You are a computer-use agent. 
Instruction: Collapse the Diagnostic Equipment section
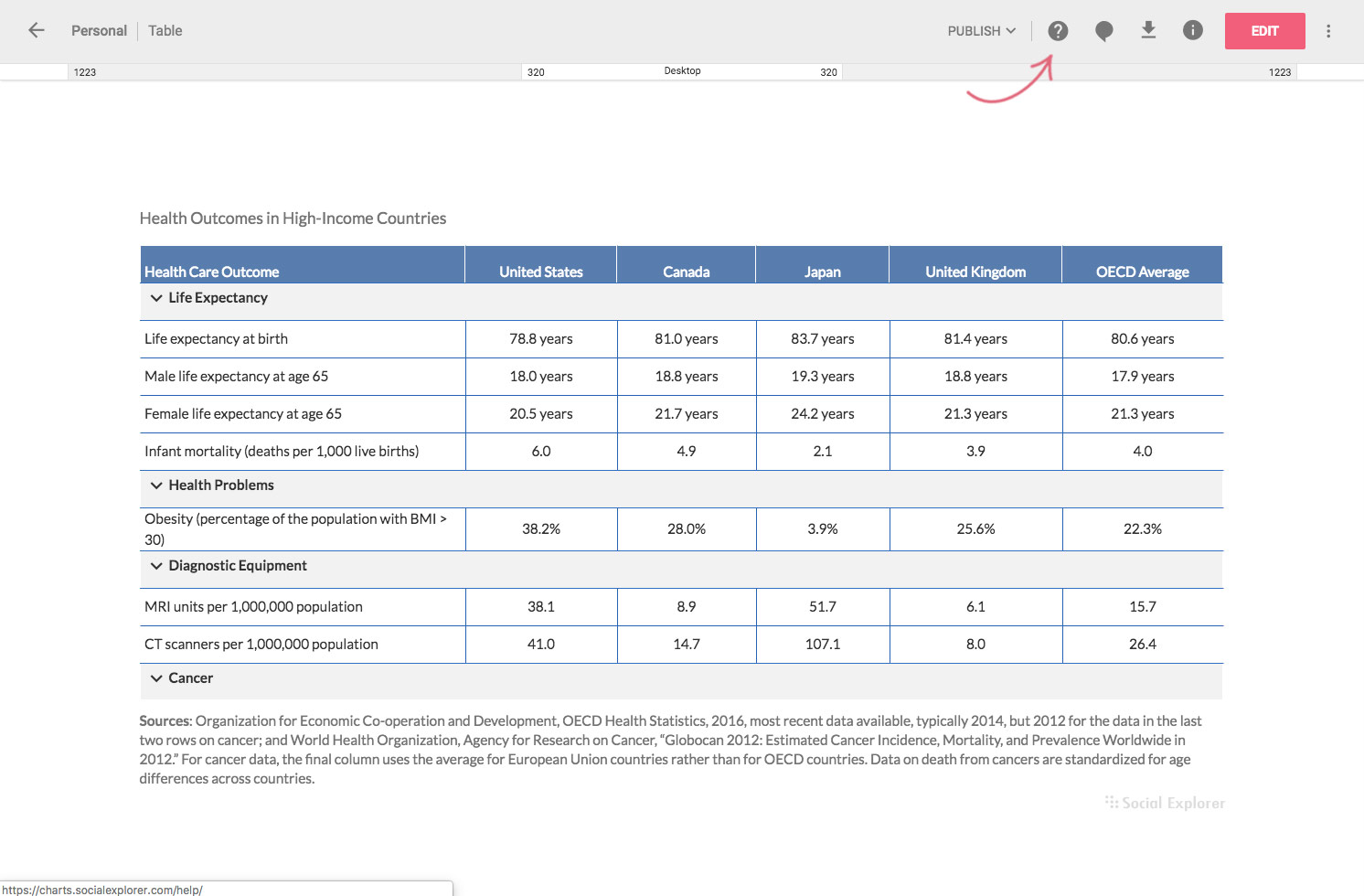coord(156,566)
